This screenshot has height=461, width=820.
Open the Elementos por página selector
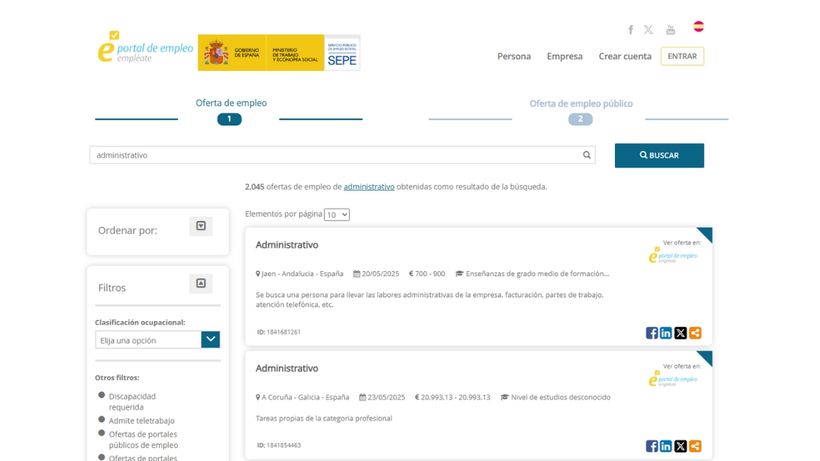coord(337,215)
